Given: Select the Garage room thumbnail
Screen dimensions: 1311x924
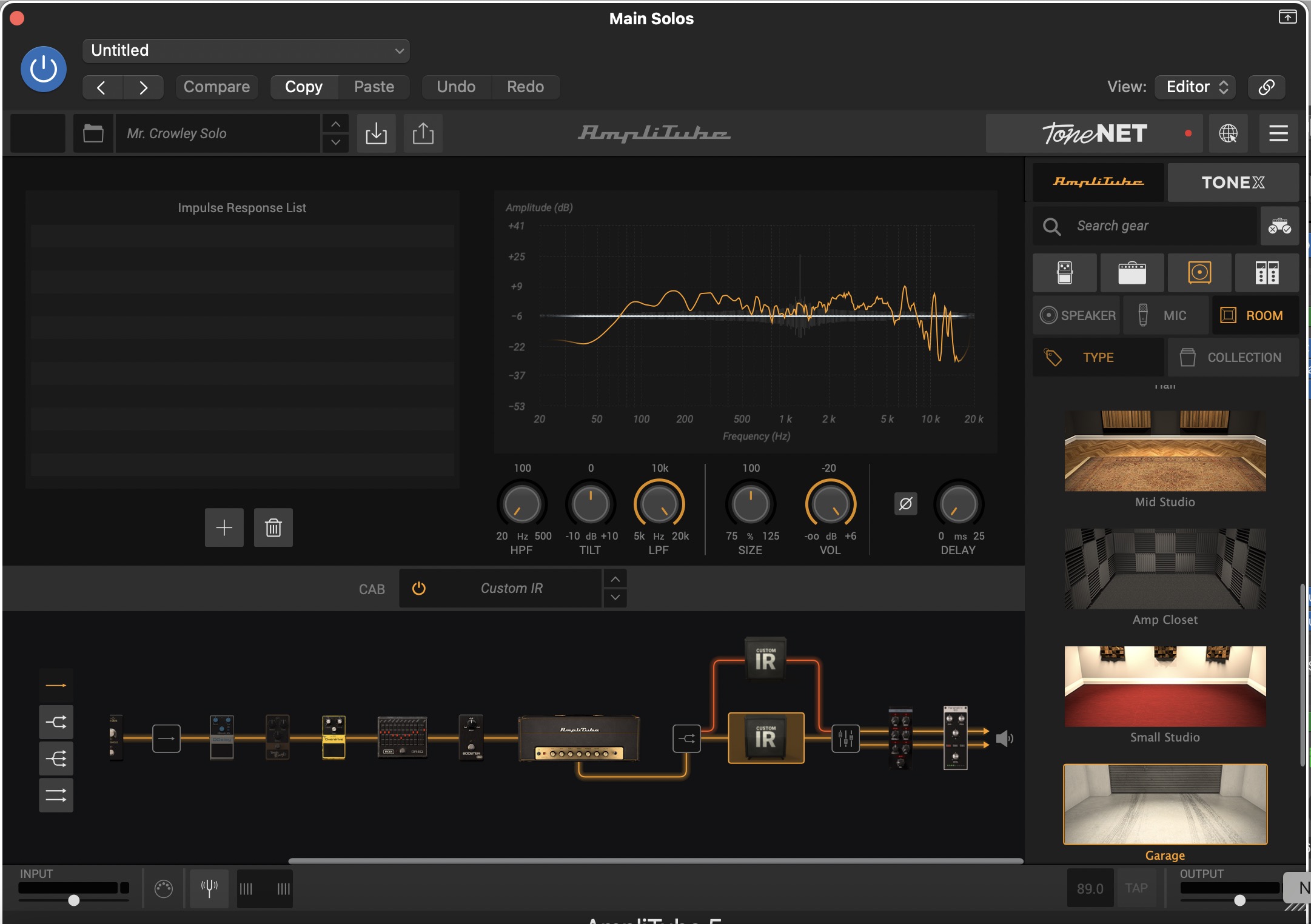Looking at the screenshot, I should point(1165,804).
